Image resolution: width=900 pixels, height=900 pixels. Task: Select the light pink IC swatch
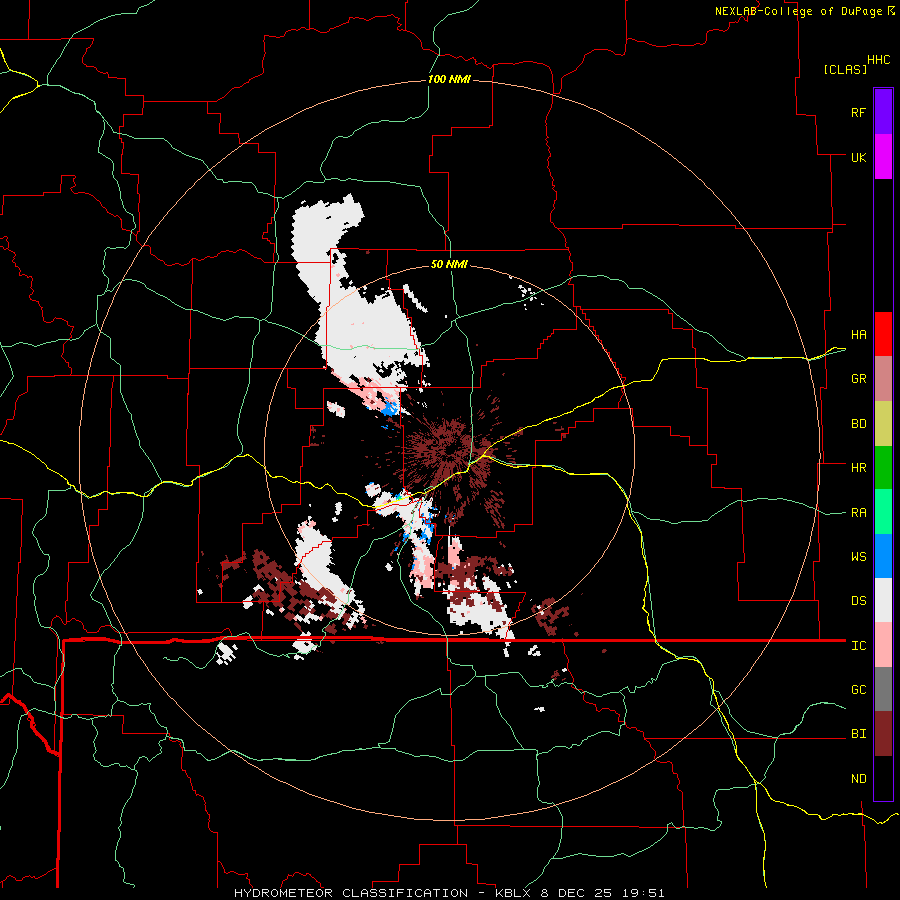tap(883, 645)
